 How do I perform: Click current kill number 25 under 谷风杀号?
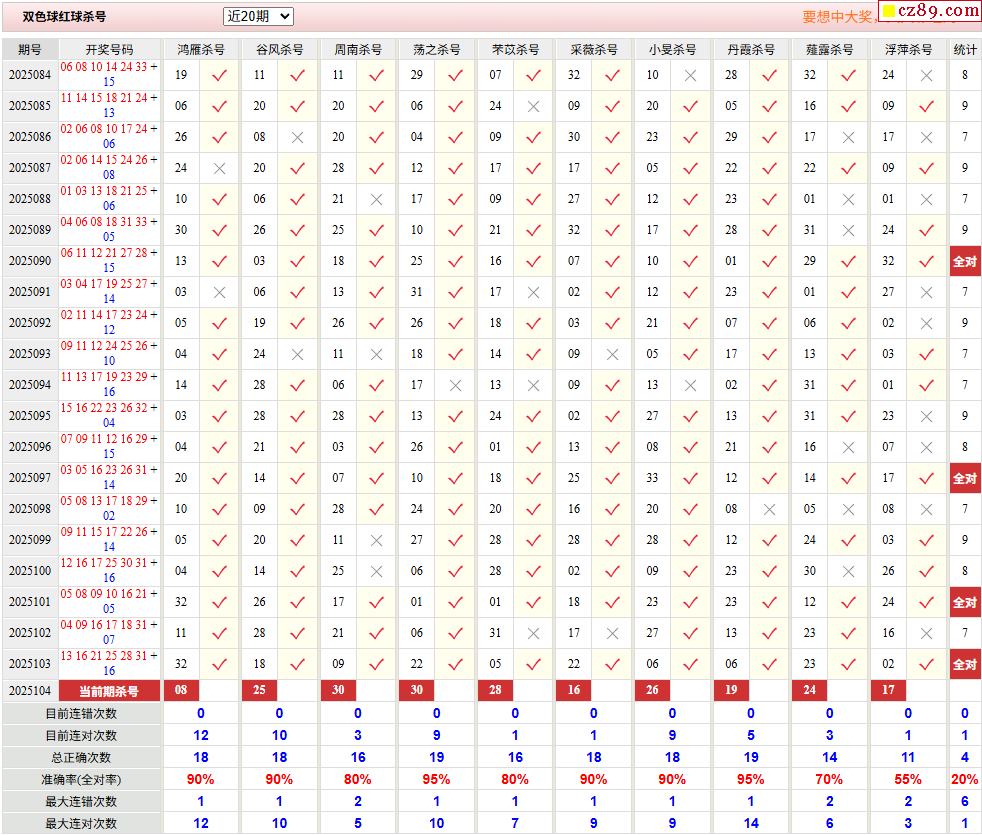[259, 690]
